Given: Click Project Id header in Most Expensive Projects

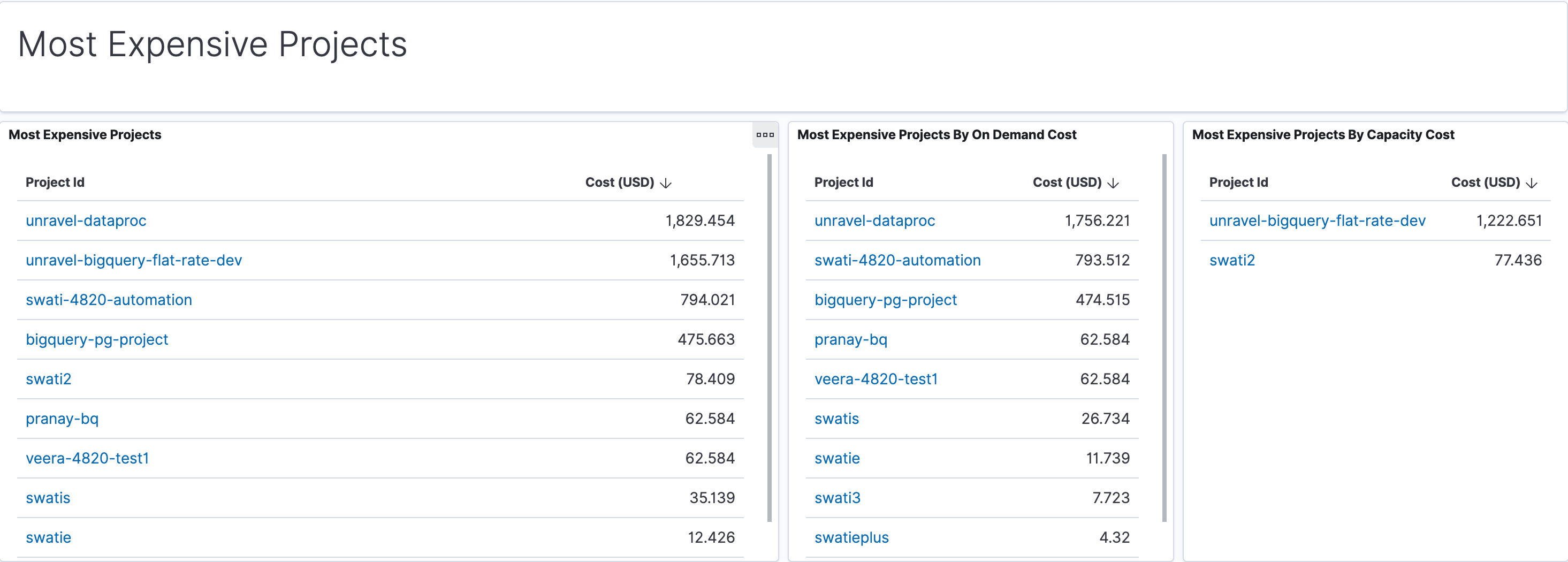Looking at the screenshot, I should coord(55,182).
